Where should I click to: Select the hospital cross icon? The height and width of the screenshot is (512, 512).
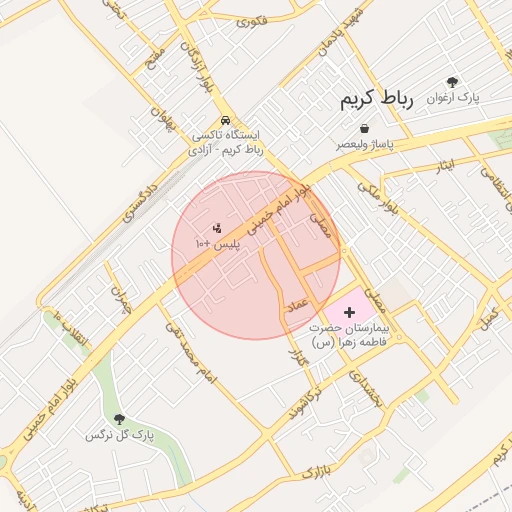[349, 313]
